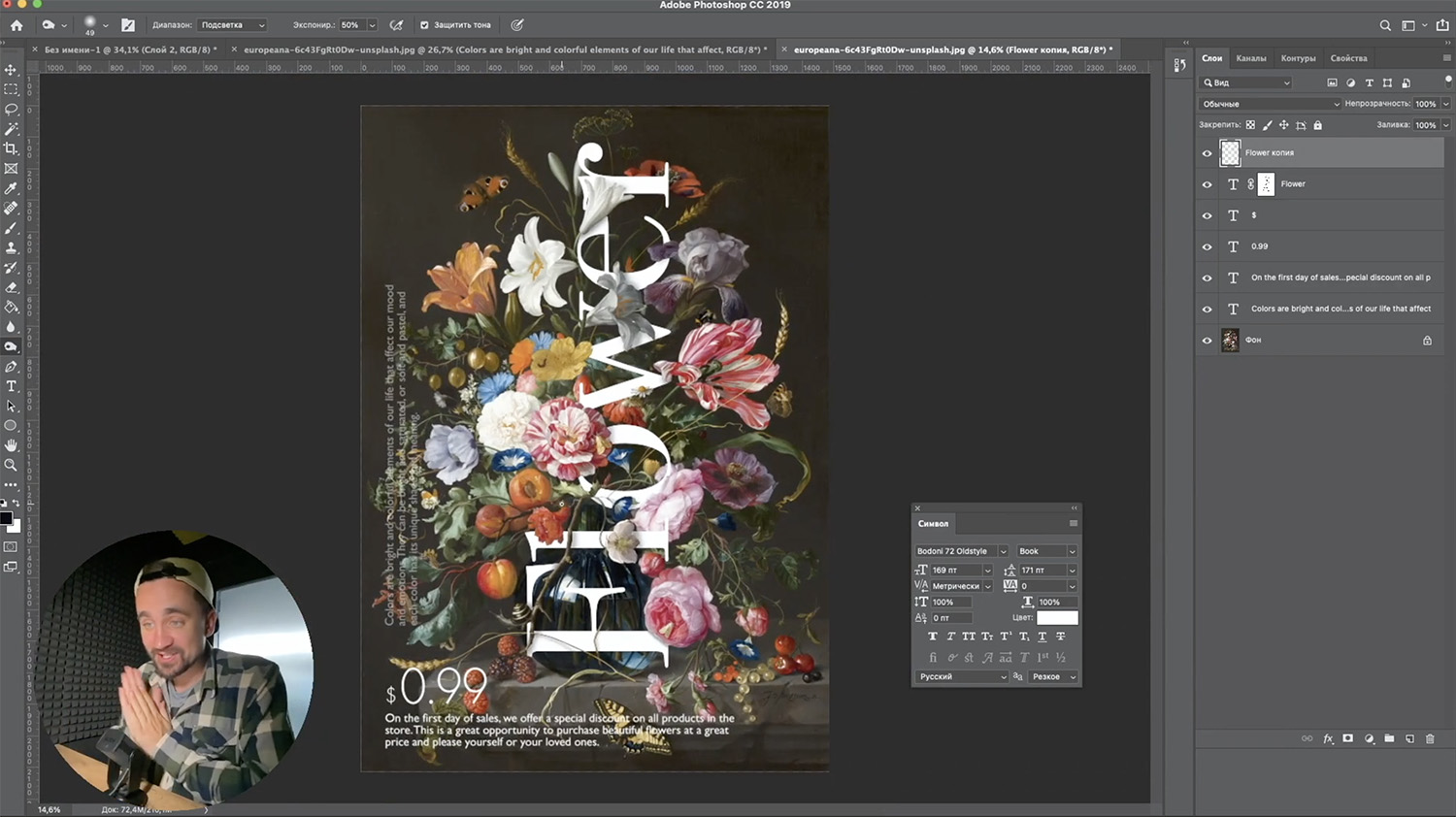
Task: Select the Crop tool
Action: point(11,148)
